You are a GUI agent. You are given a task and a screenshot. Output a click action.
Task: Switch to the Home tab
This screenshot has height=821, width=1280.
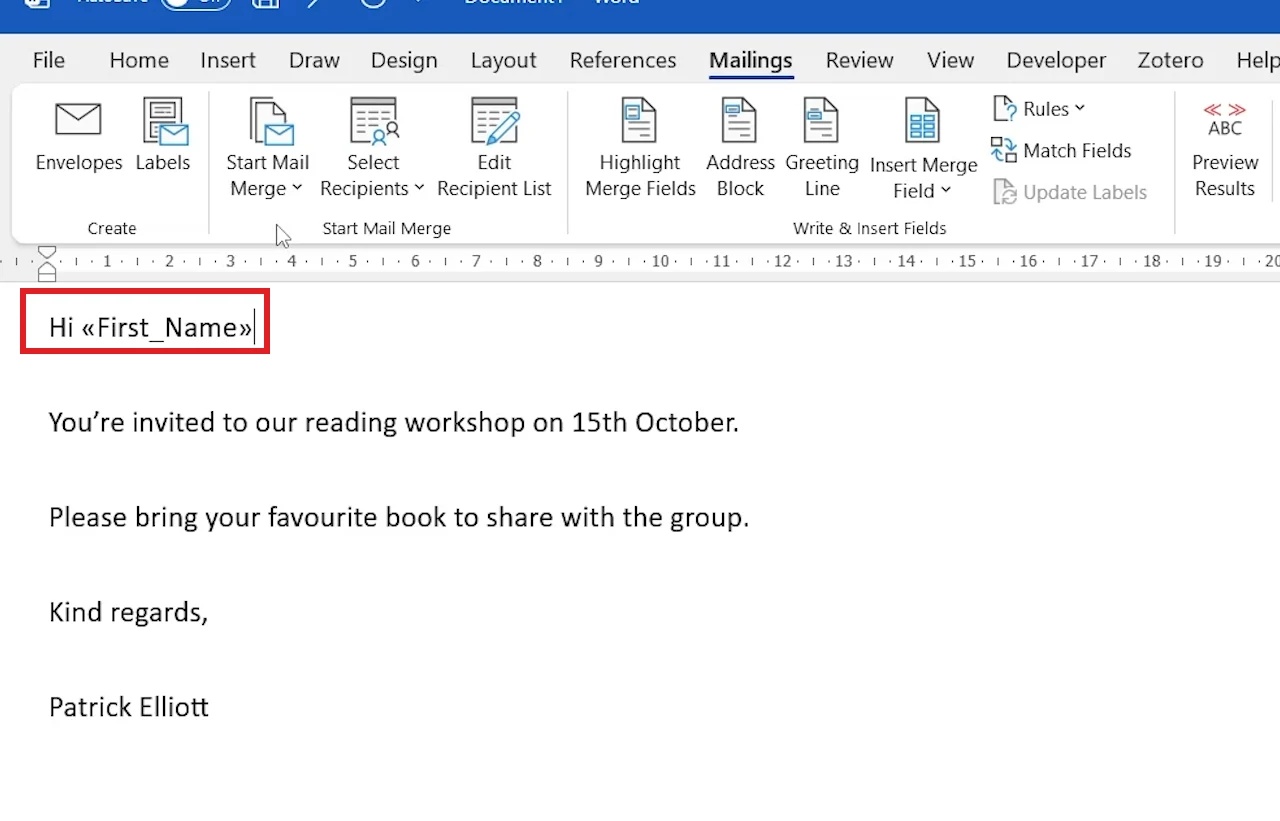click(x=139, y=60)
